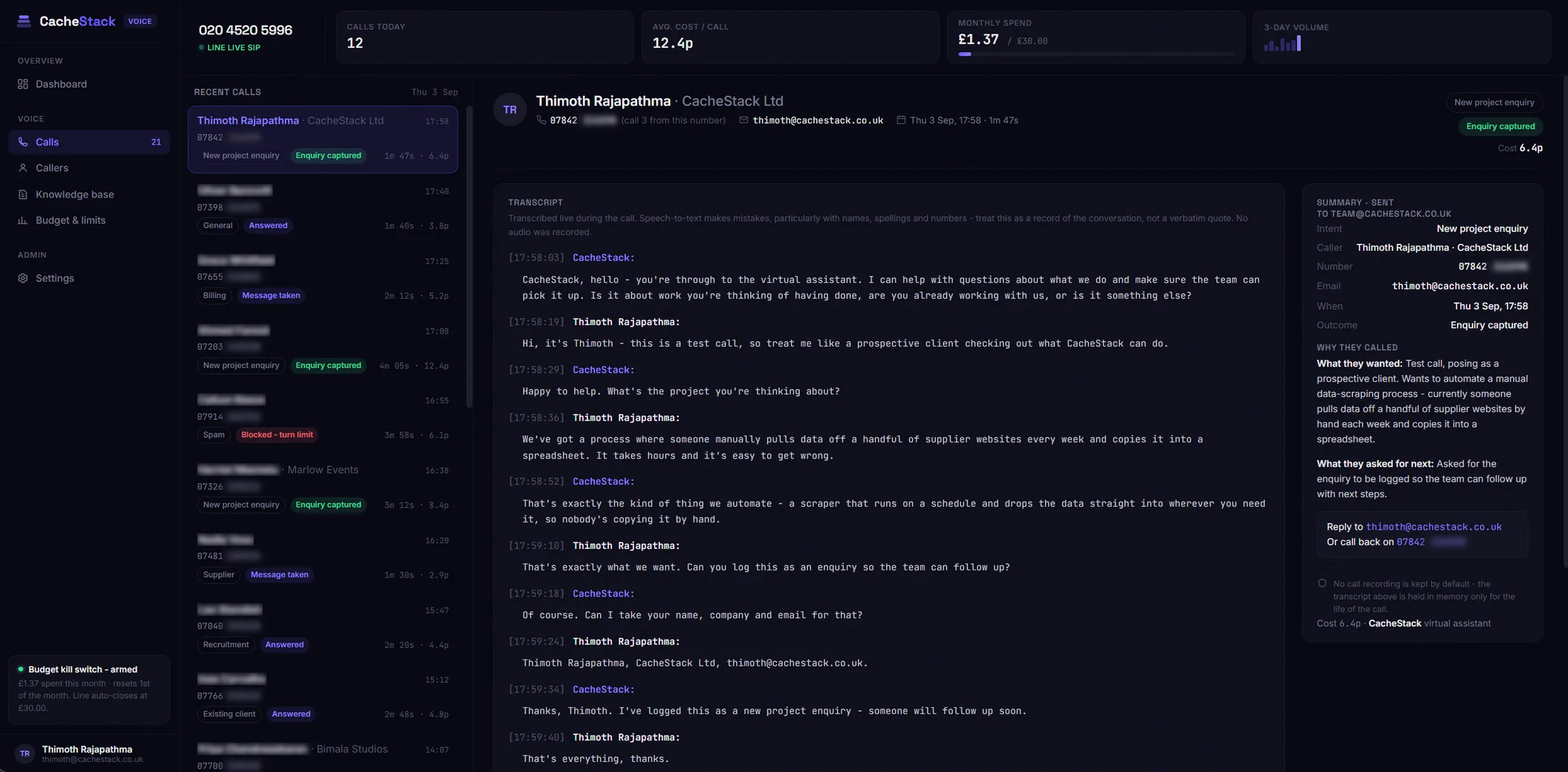Open the Callers section
This screenshot has height=772, width=1568.
89,168
